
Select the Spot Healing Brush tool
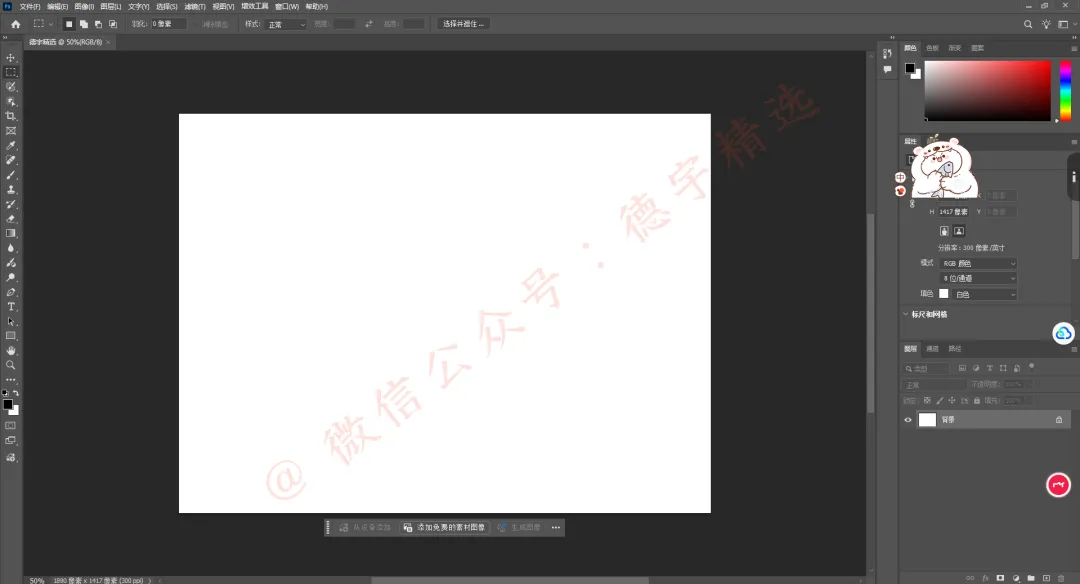11,160
